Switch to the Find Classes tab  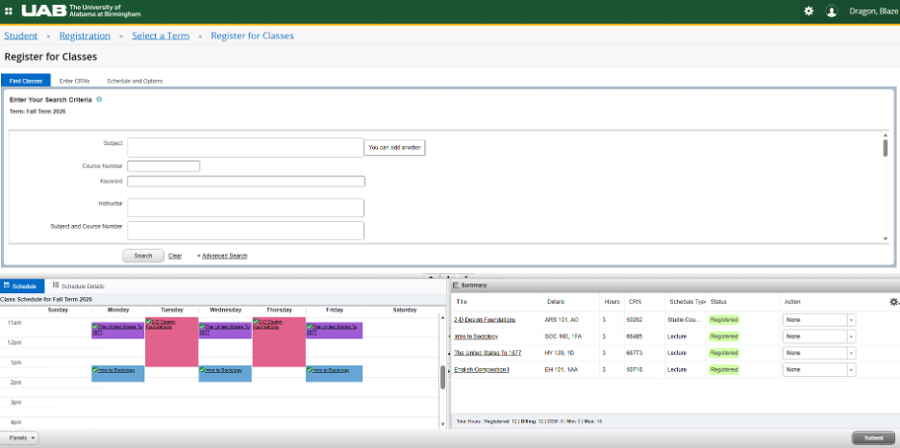26,81
